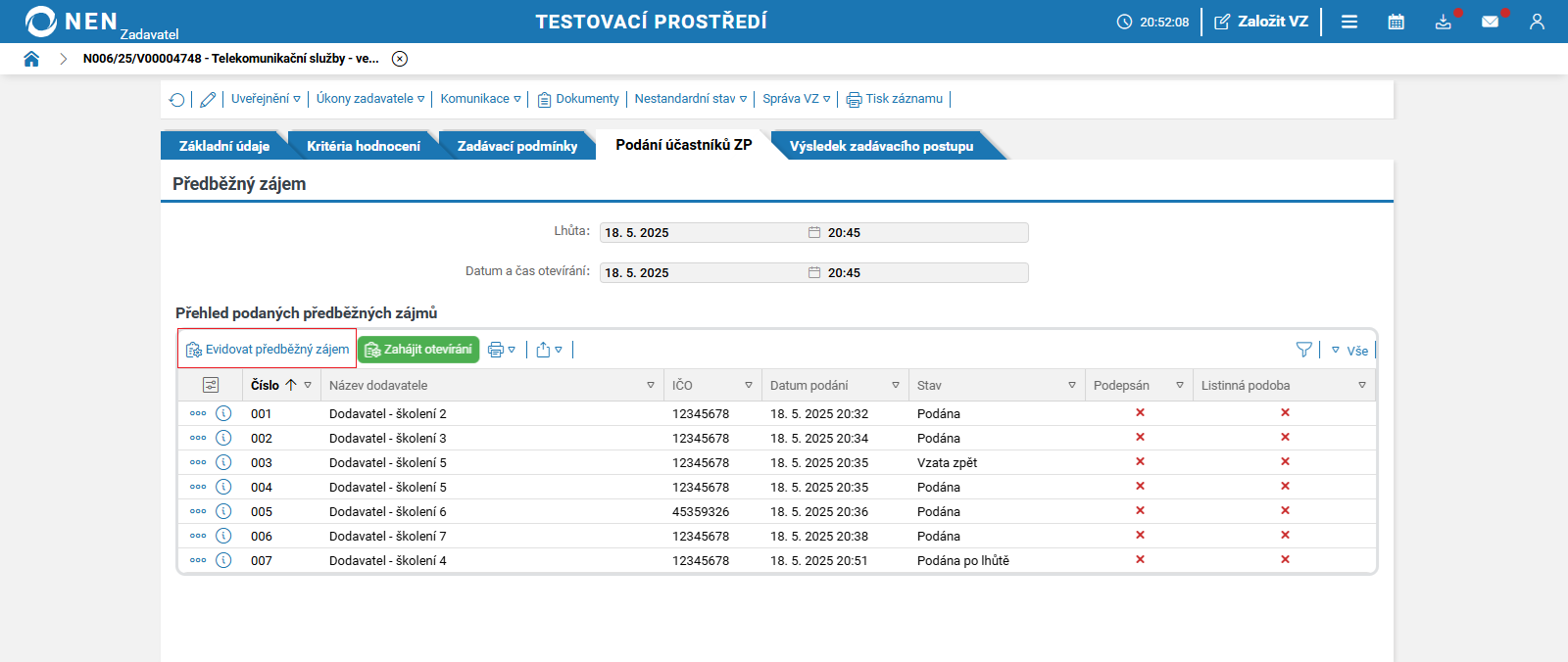Open info icon for row 004
This screenshot has height=662, width=1568.
(x=223, y=487)
